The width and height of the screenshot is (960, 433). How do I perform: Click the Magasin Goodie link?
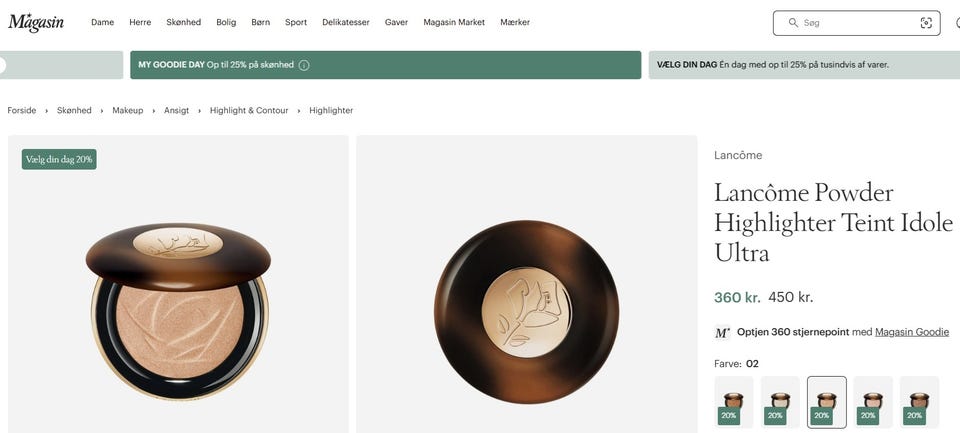(911, 332)
